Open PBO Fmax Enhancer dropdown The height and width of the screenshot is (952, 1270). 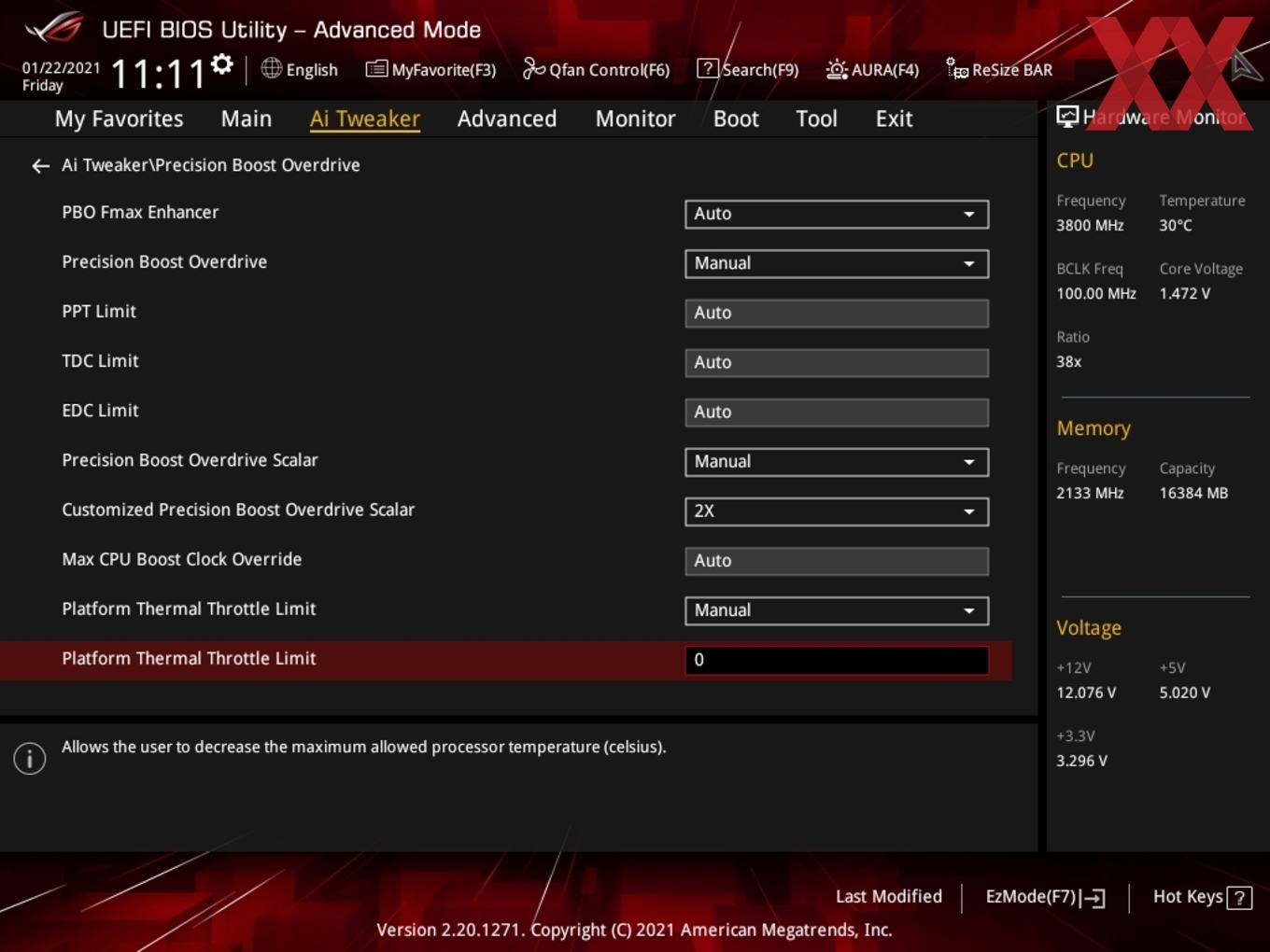point(837,214)
